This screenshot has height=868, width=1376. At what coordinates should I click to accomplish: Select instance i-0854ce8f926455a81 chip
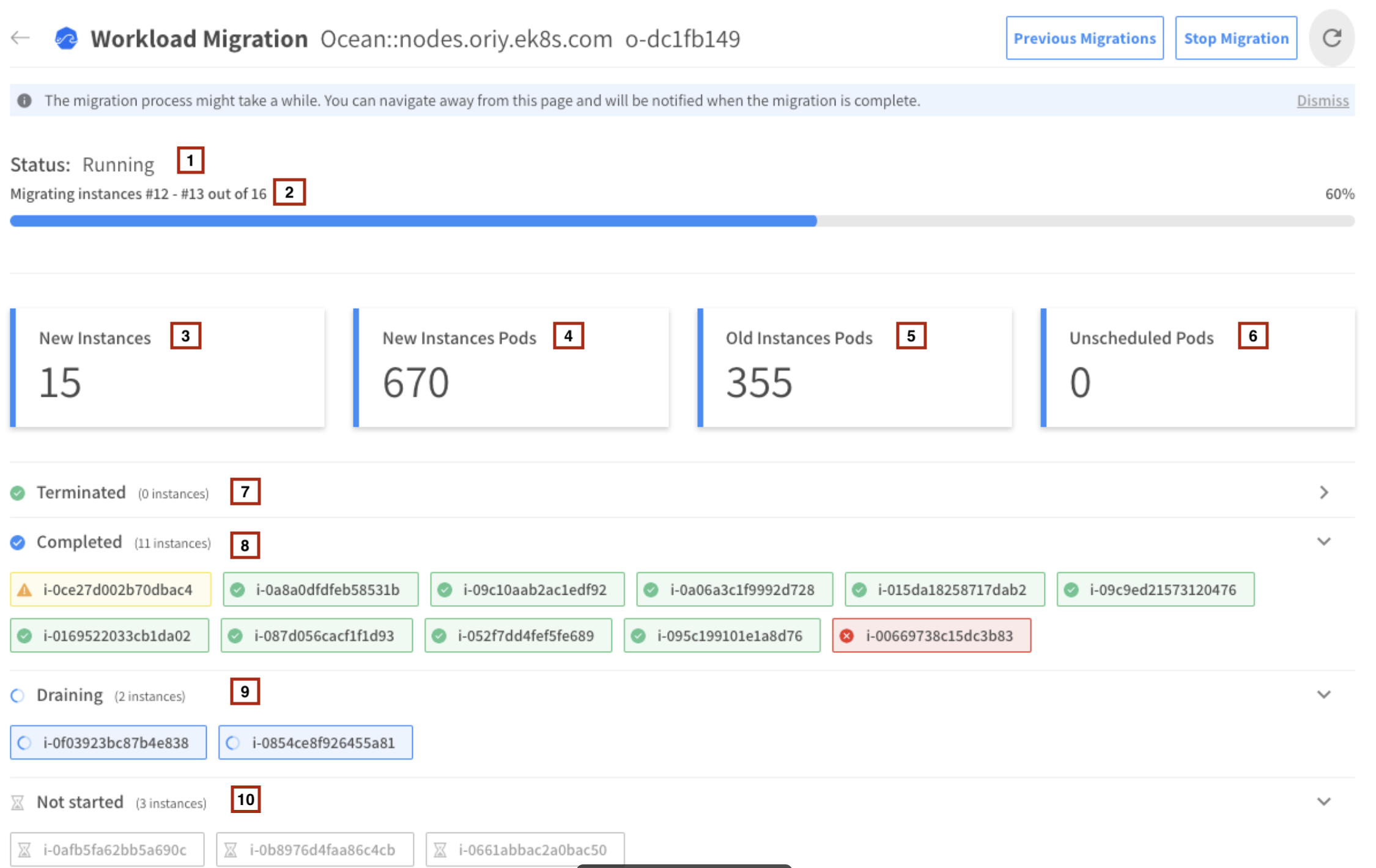coord(316,743)
